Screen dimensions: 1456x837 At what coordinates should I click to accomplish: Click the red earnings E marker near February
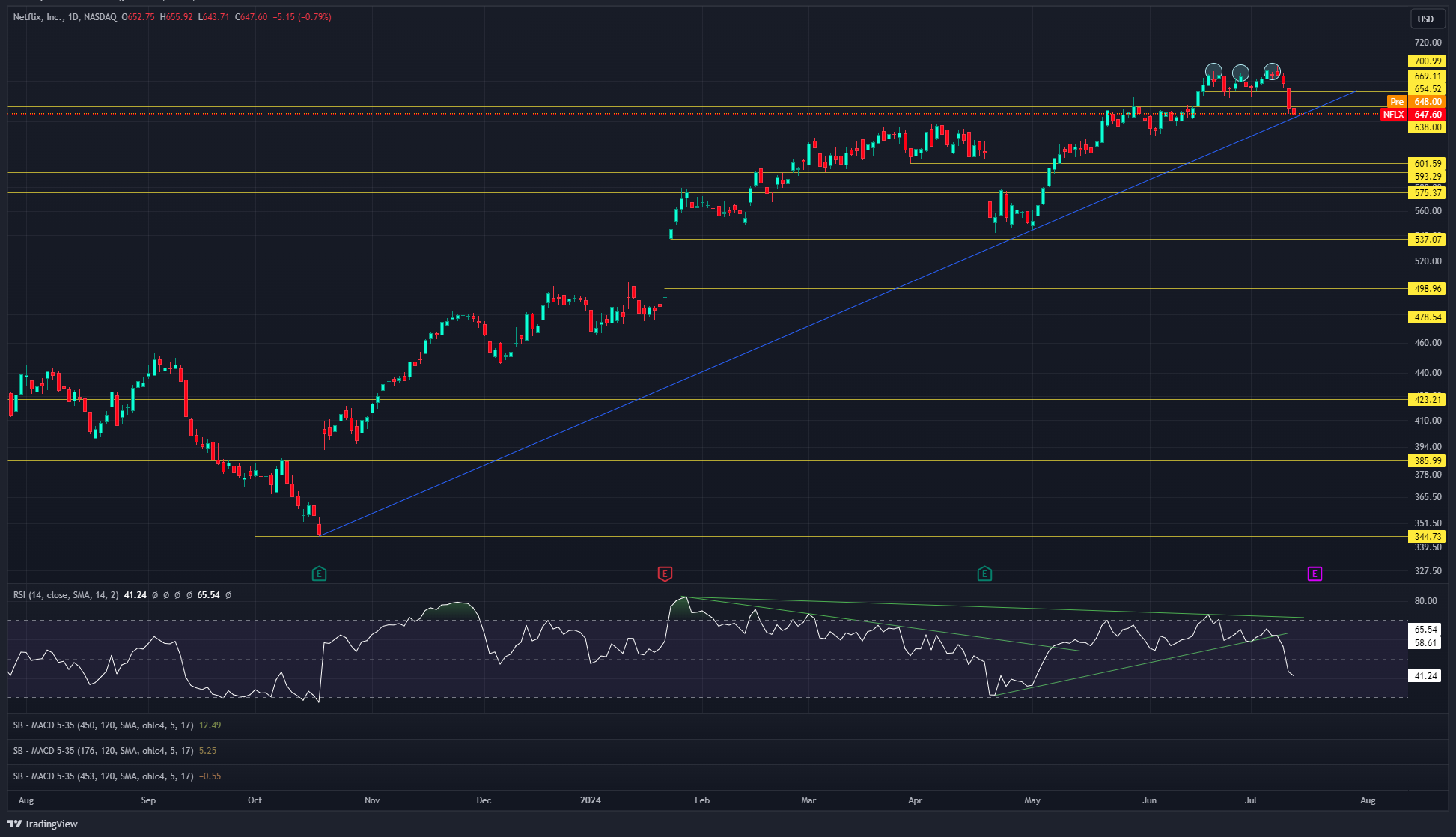coord(665,574)
